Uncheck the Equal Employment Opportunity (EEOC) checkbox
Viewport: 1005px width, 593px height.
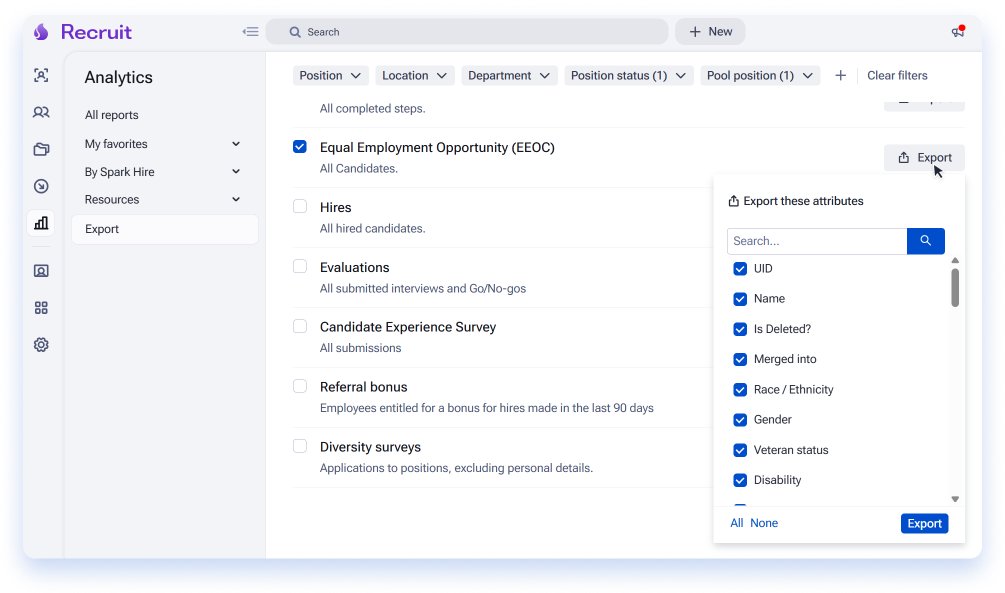pos(300,147)
